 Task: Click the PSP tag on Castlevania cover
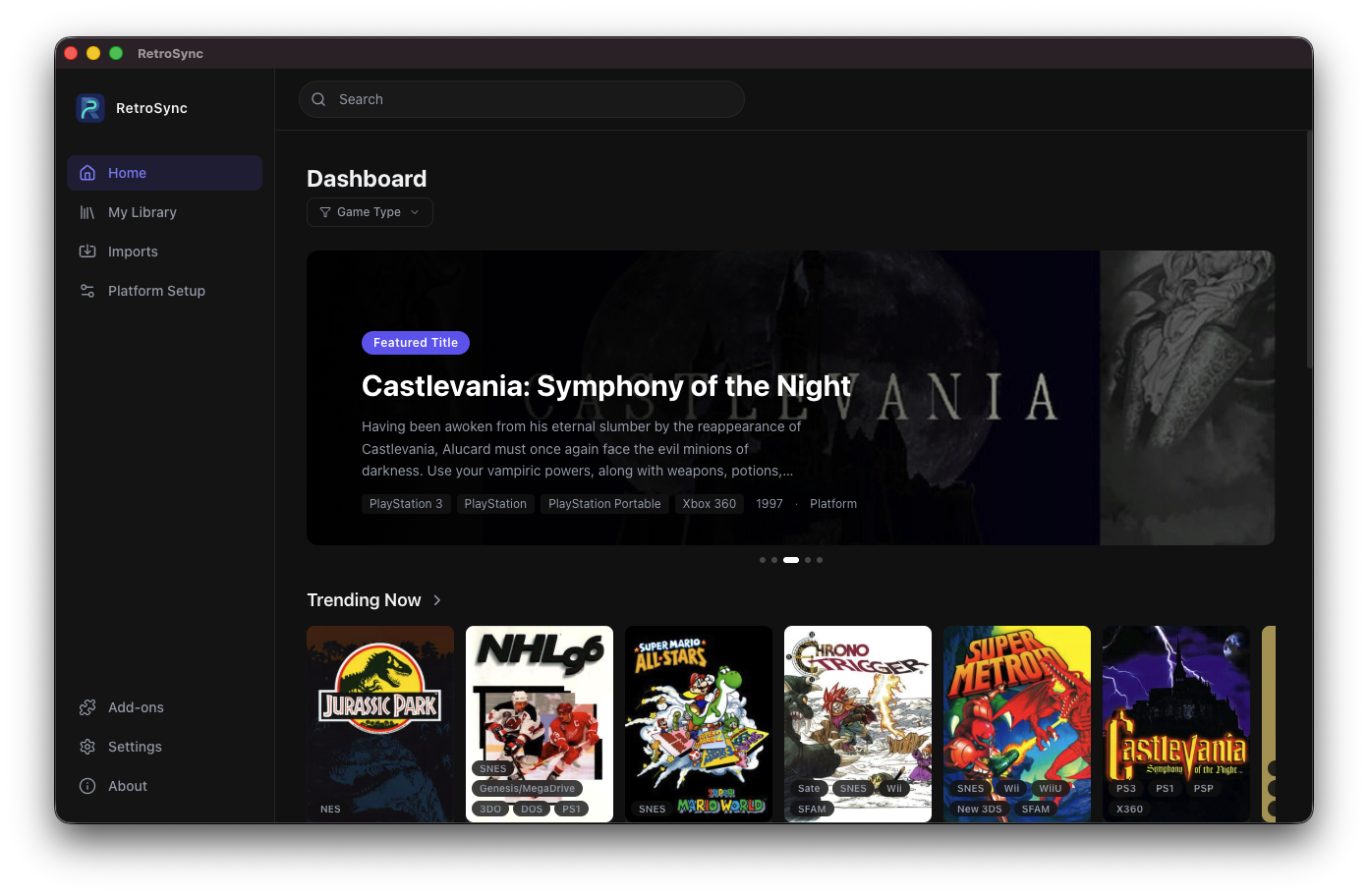point(1204,789)
